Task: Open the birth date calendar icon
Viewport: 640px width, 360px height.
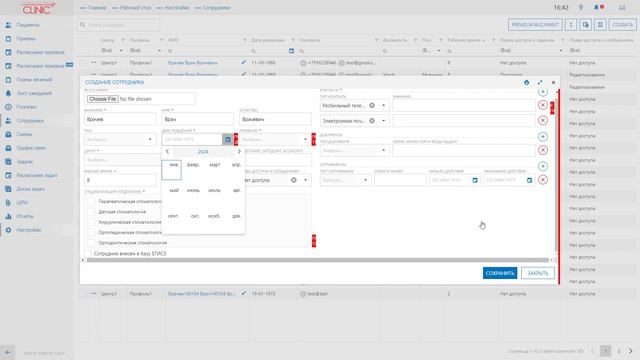Action: tap(228, 139)
